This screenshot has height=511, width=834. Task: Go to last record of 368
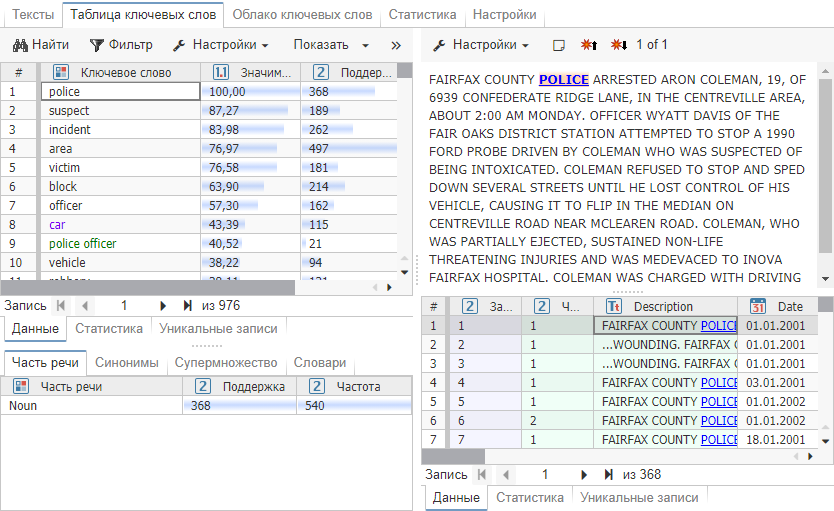click(x=608, y=475)
